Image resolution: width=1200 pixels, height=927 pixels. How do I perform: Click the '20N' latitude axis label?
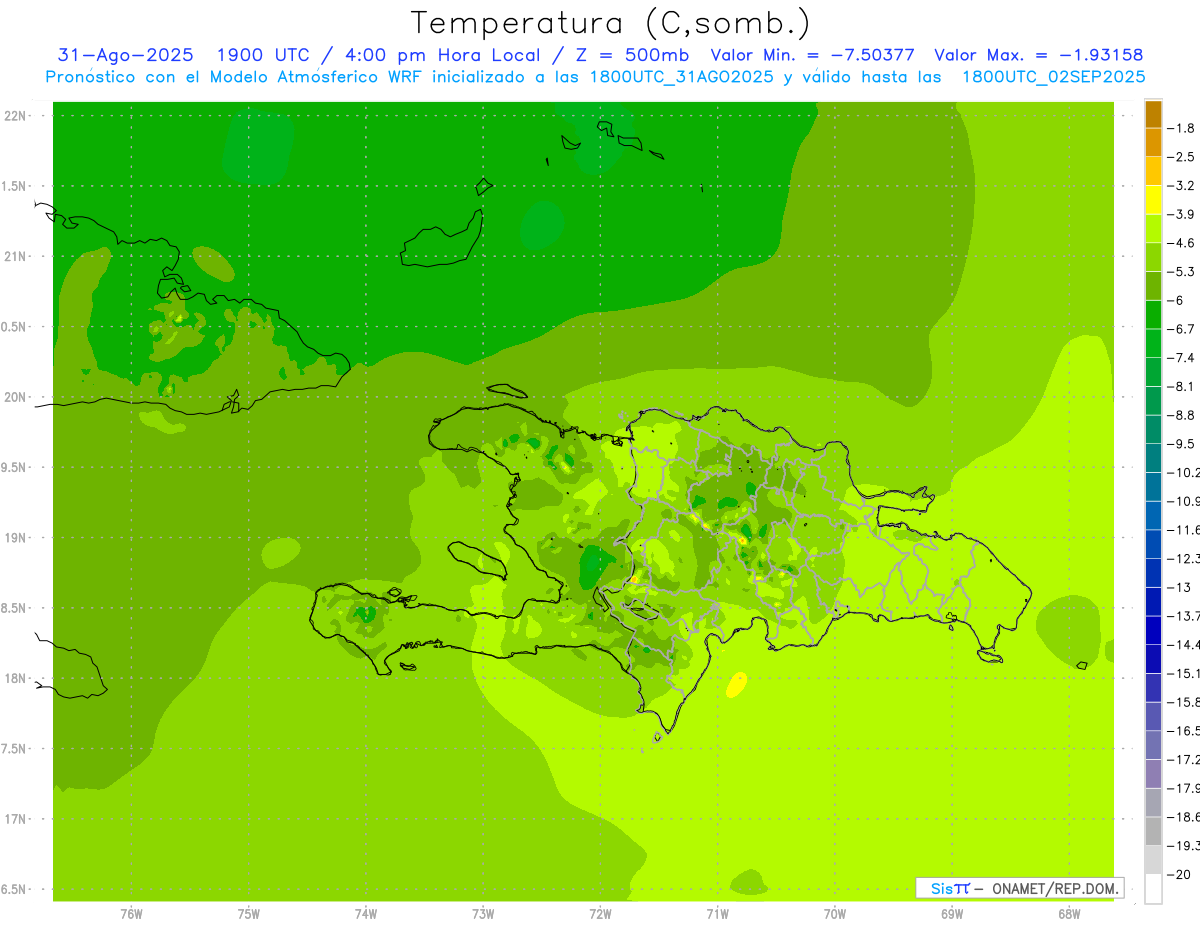click(x=15, y=397)
